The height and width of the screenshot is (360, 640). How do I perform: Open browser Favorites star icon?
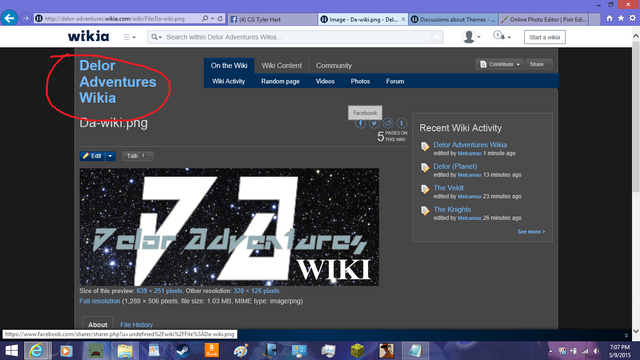(621, 18)
